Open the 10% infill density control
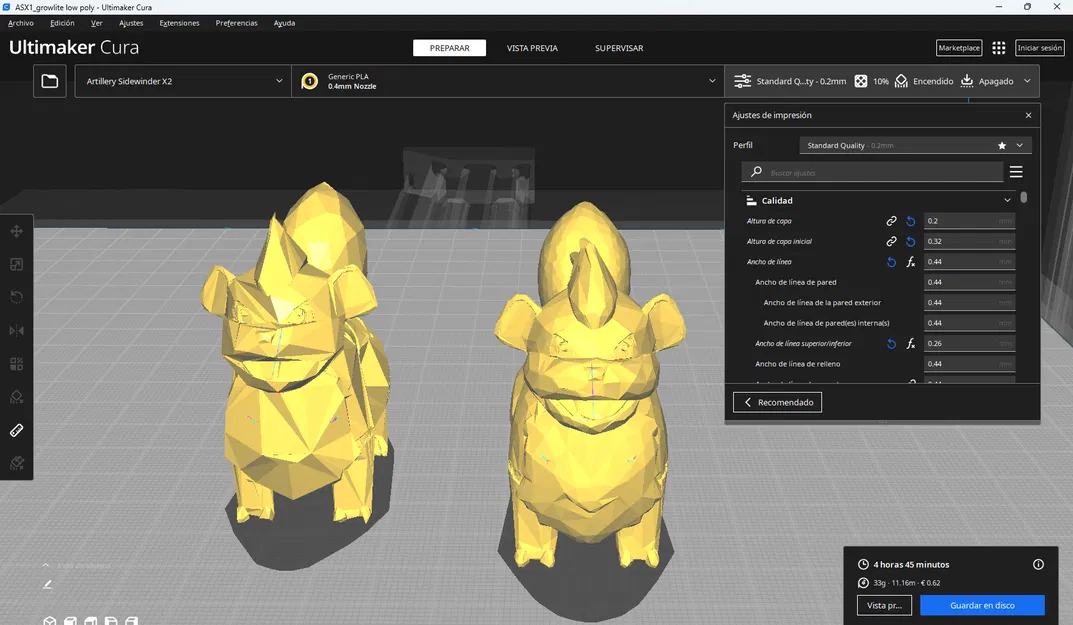 [873, 81]
